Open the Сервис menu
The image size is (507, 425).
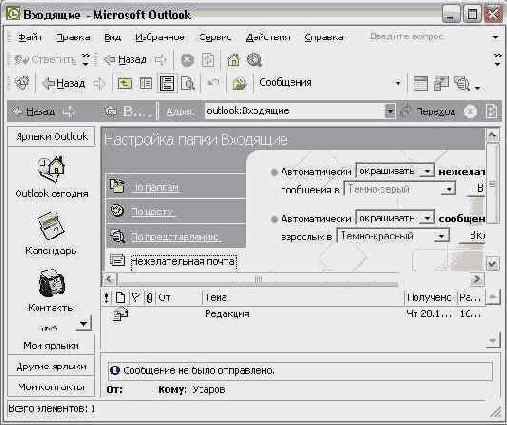(x=215, y=37)
